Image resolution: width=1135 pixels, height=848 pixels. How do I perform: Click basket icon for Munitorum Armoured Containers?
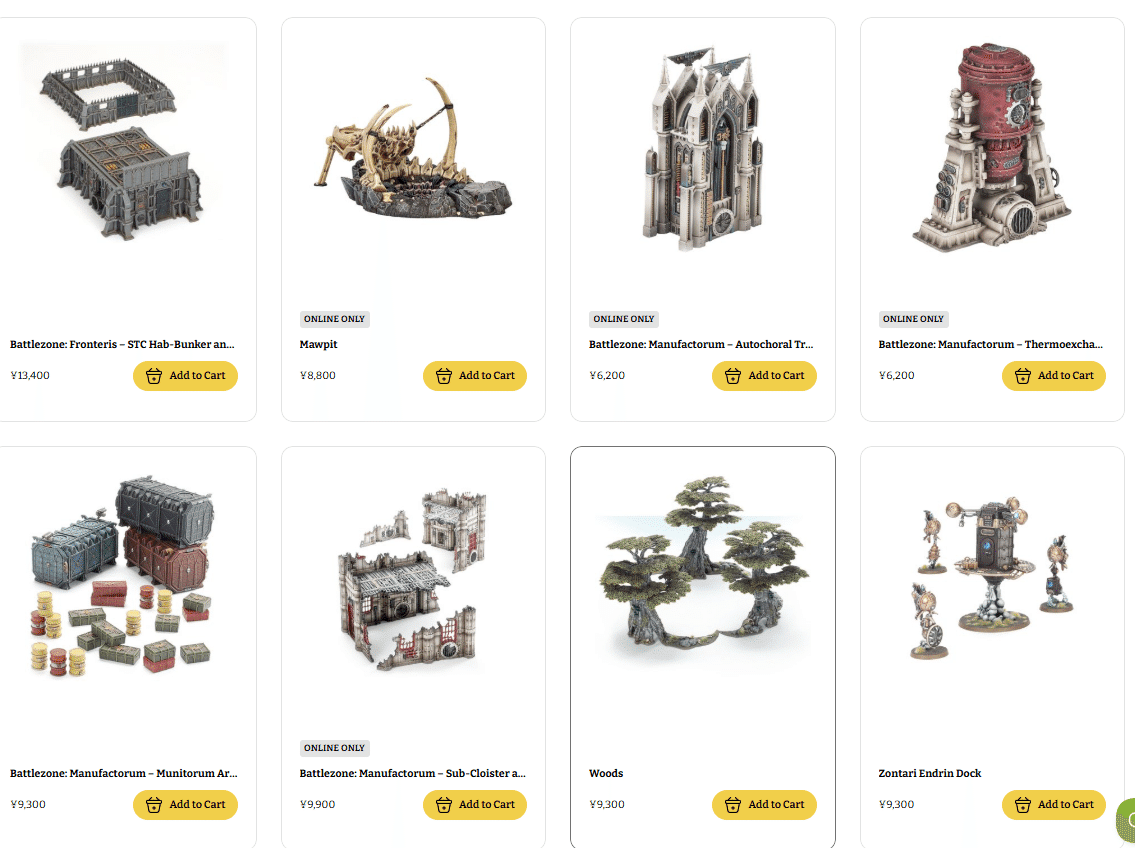[153, 805]
